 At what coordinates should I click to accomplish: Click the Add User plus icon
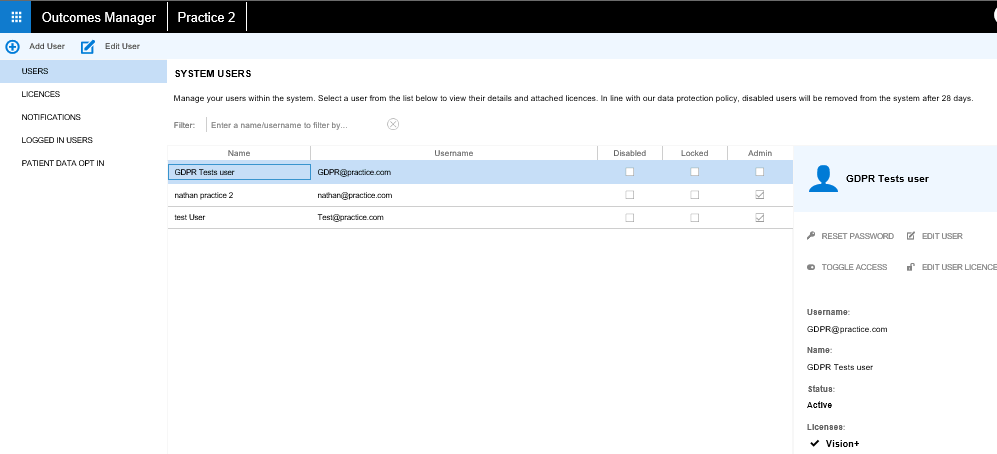click(13, 47)
